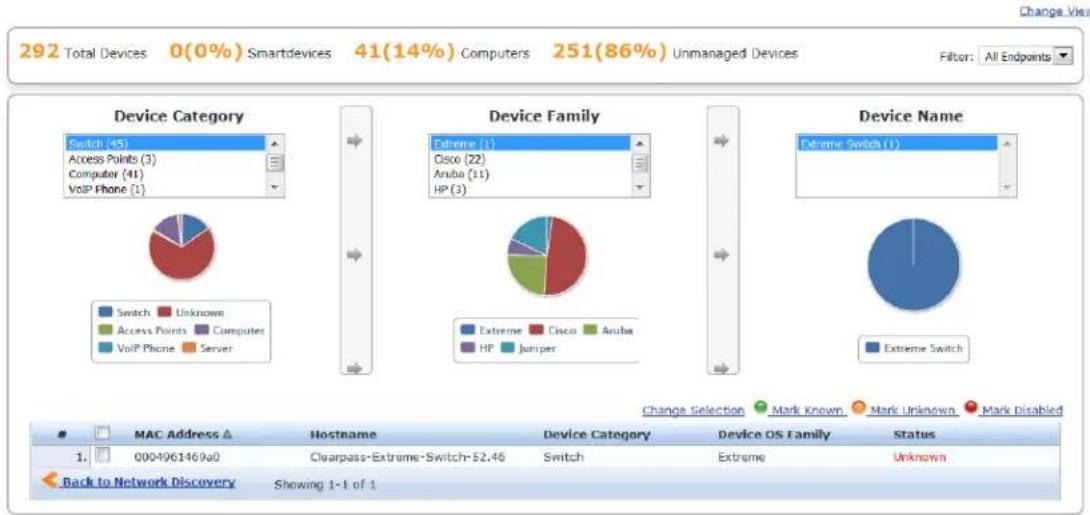Click the Device Family list scroll-up arrow
This screenshot has width=1090, height=515.
(641, 143)
